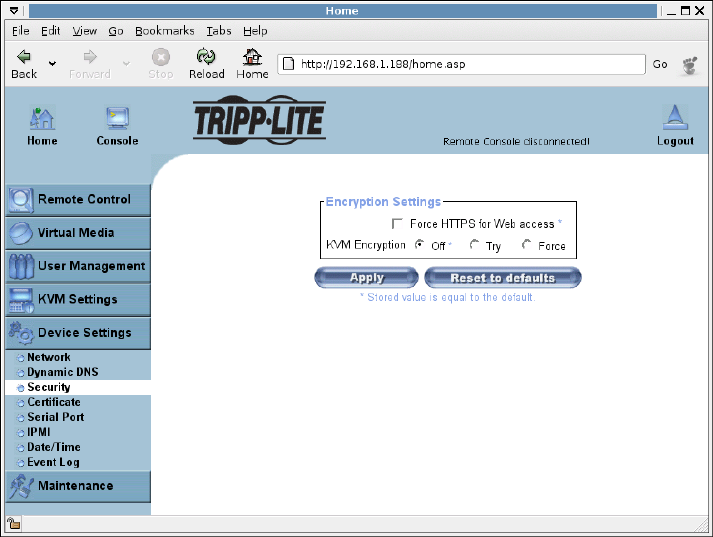The height and width of the screenshot is (537, 713).
Task: Click the Back arrow toolbar icon
Action: 24,56
